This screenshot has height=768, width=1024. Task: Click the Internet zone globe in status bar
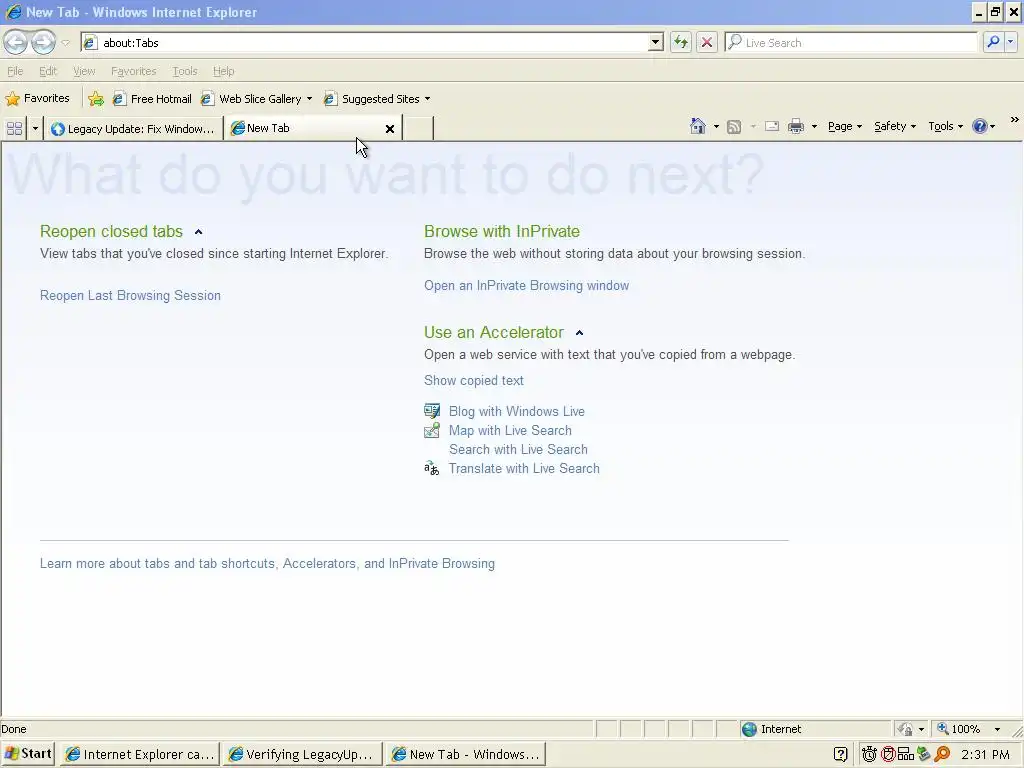750,729
